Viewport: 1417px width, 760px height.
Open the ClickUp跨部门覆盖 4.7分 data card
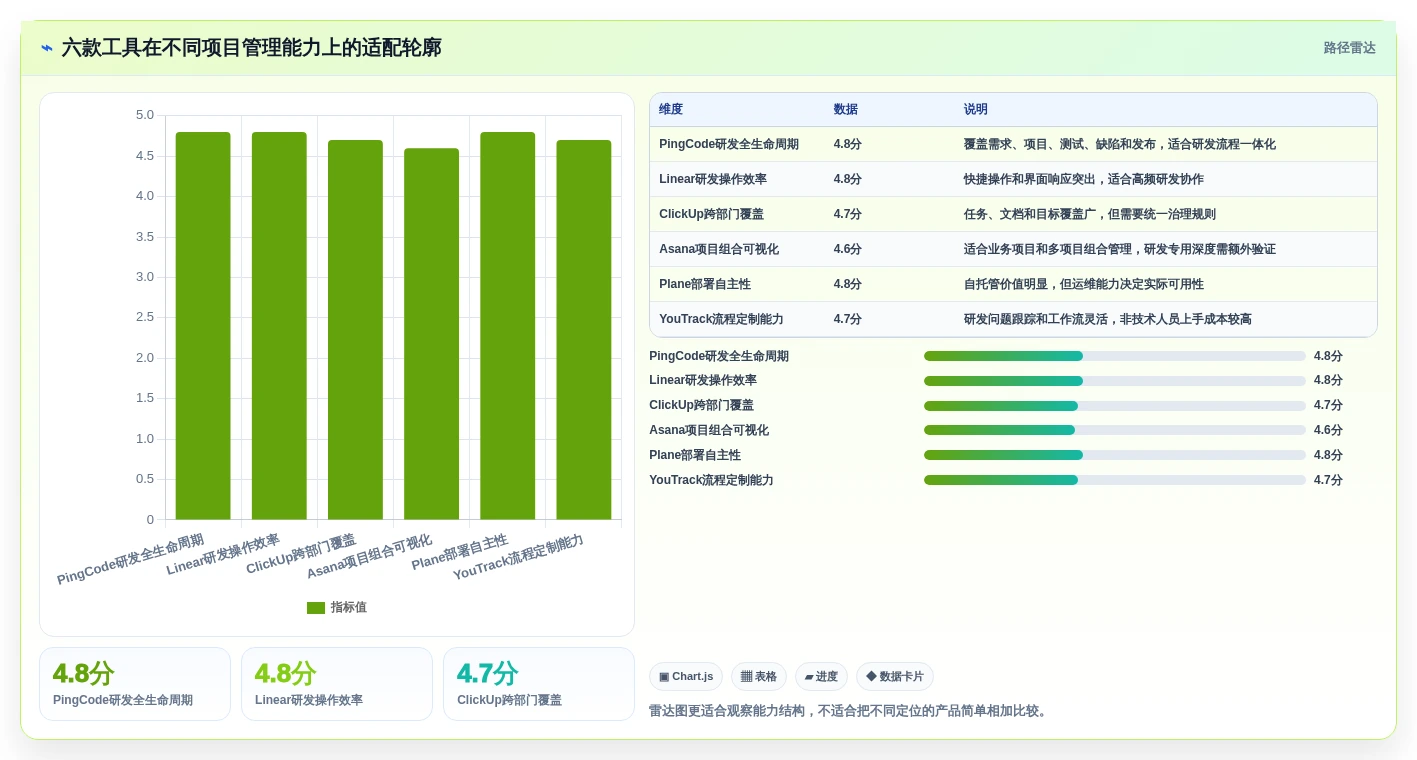pos(539,684)
